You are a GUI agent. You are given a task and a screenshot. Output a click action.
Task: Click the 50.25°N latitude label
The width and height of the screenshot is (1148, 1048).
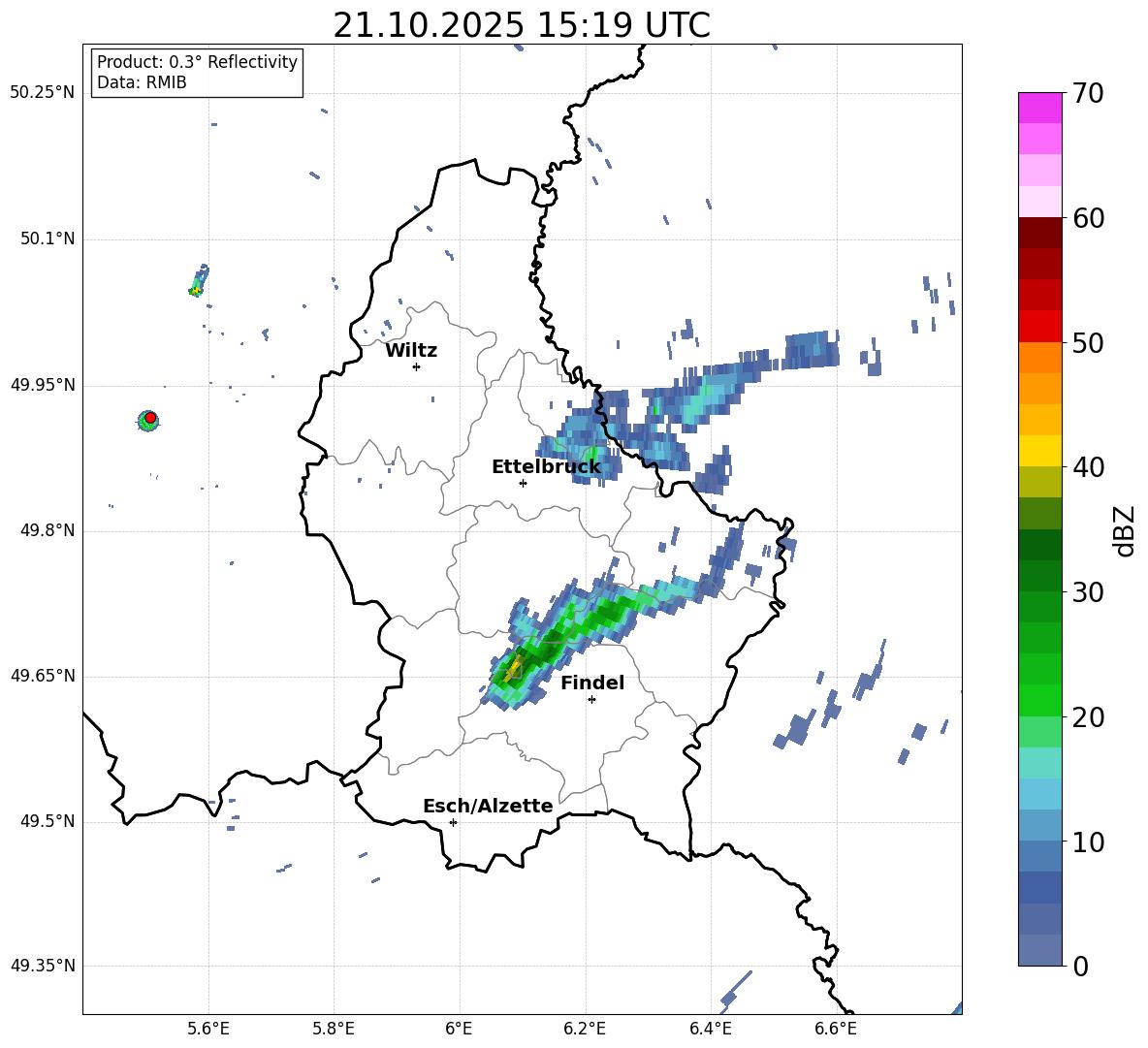43,93
